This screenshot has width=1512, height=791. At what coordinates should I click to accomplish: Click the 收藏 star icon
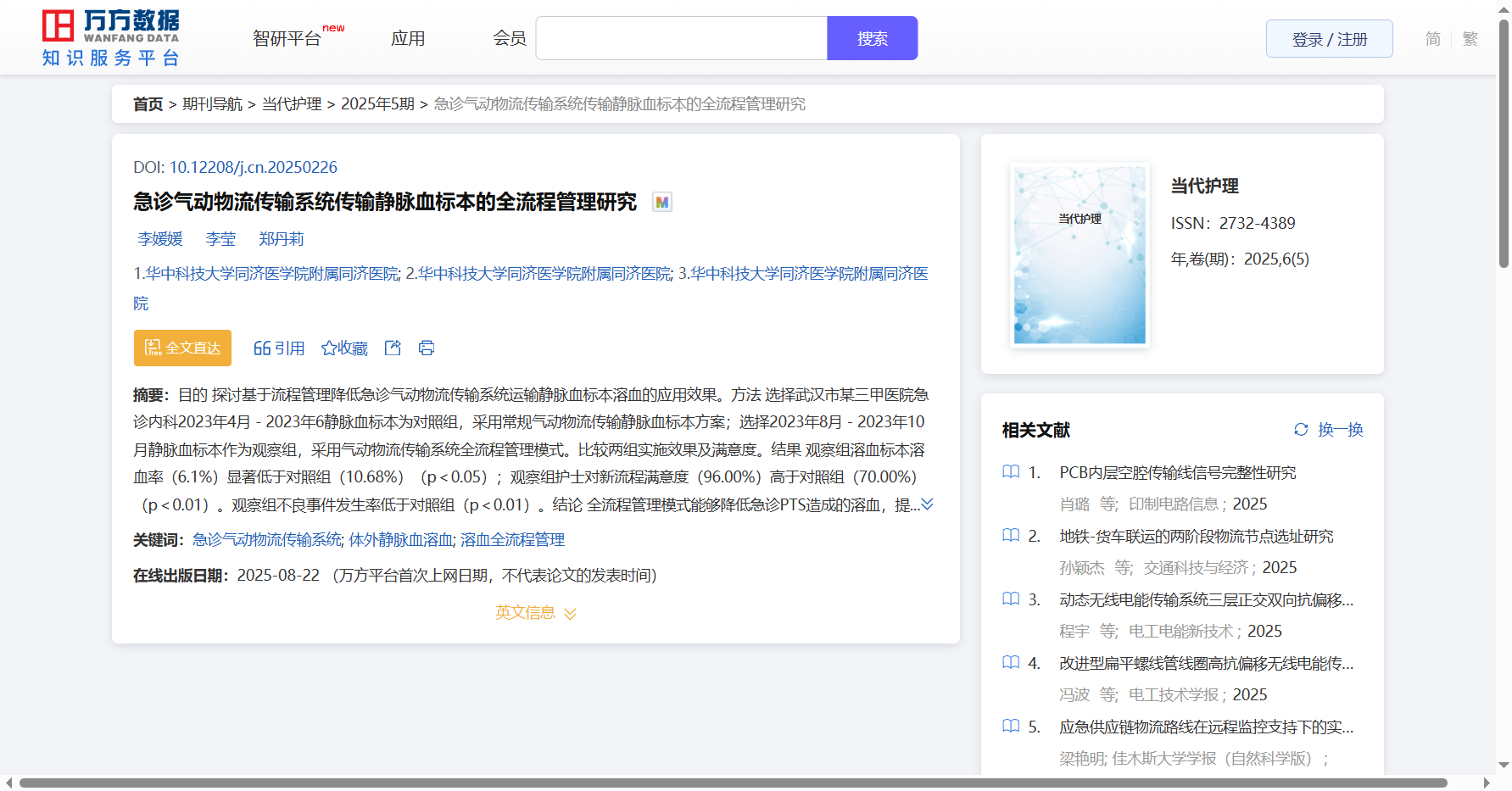pyautogui.click(x=329, y=348)
